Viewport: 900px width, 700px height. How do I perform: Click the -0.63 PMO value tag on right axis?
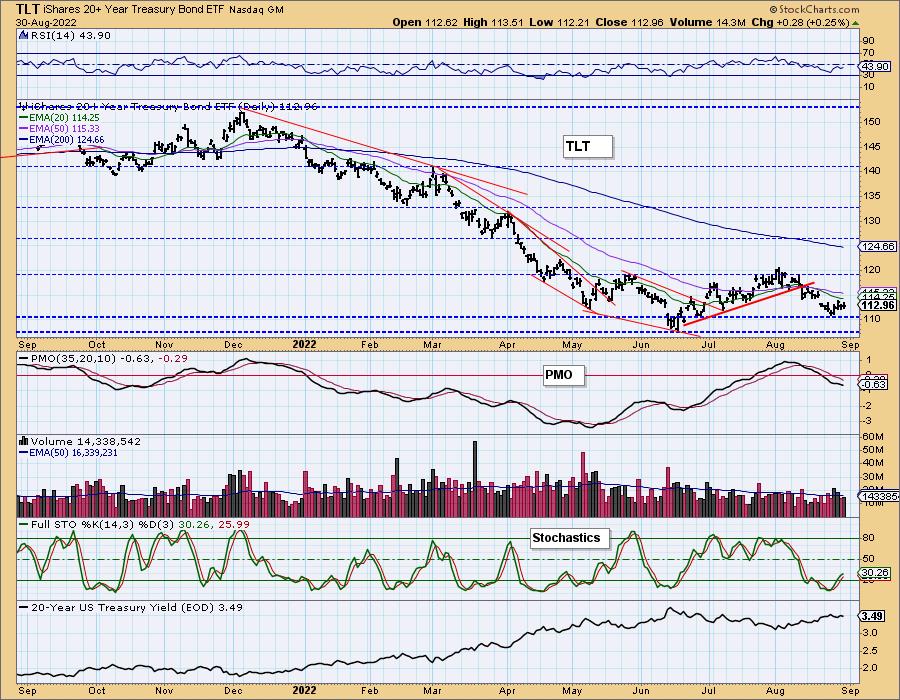[x=875, y=384]
